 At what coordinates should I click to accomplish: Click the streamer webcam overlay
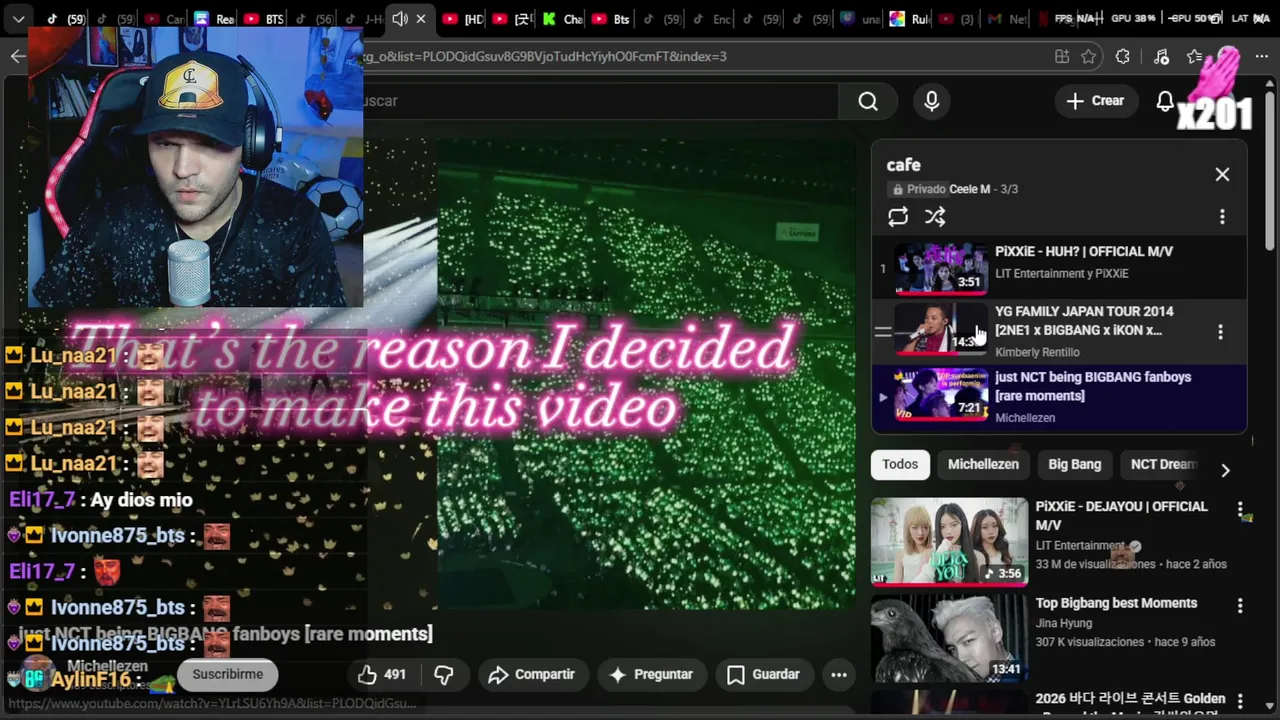[195, 167]
